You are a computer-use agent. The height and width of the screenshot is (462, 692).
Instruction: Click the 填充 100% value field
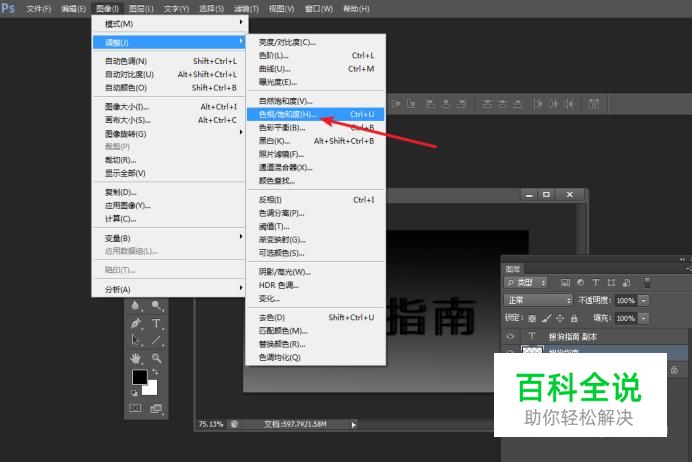625,318
